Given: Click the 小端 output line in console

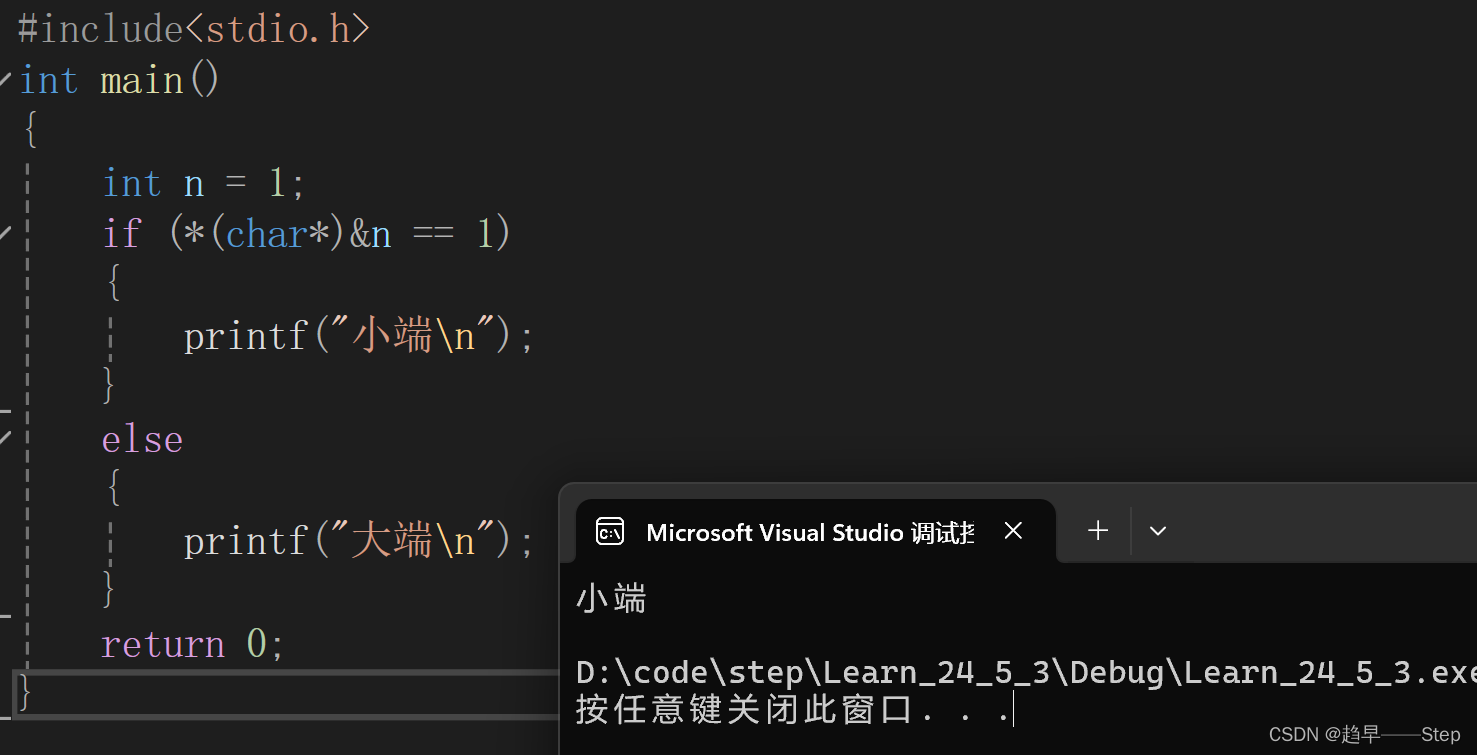Looking at the screenshot, I should coord(611,600).
